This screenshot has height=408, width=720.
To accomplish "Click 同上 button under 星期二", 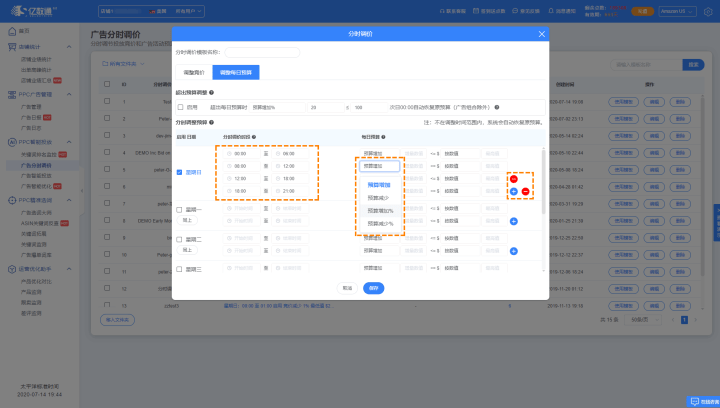I will 187,250.
